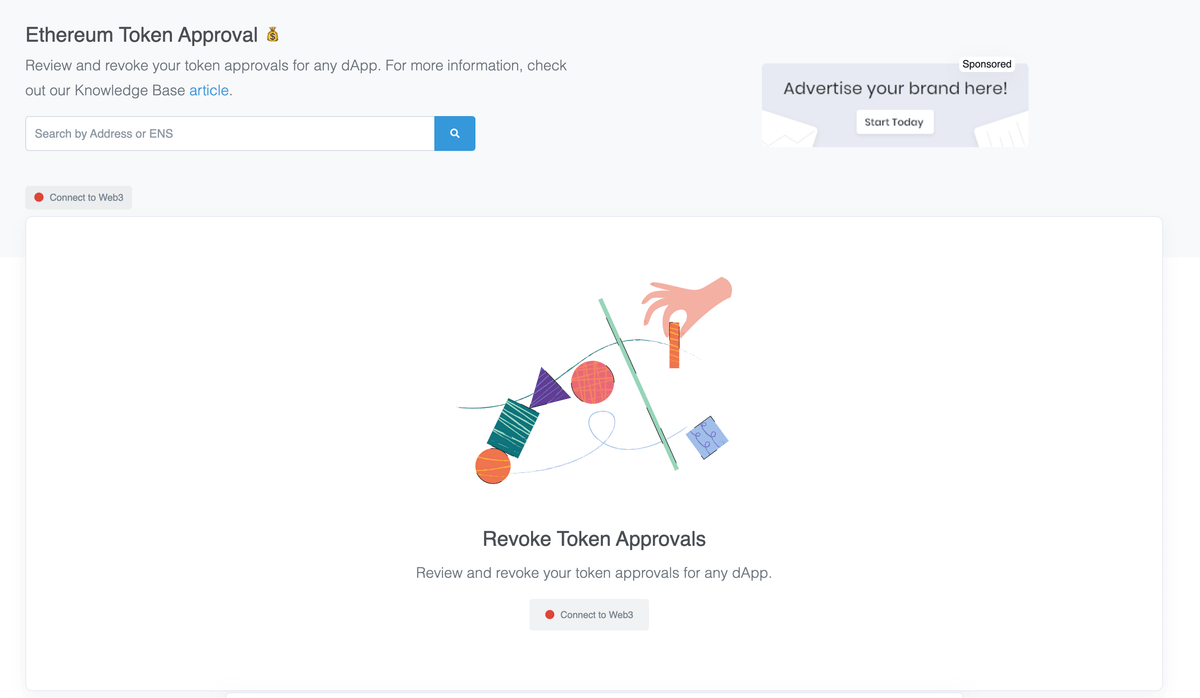Open the Knowledge Base article link
Image resolution: width=1200 pixels, height=698 pixels.
point(209,90)
